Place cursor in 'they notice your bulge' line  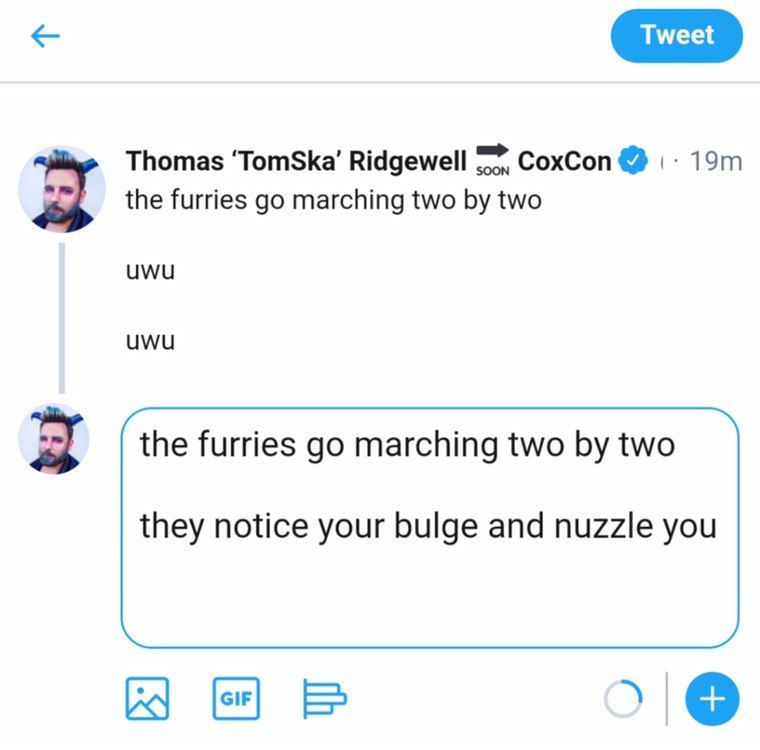click(x=428, y=526)
